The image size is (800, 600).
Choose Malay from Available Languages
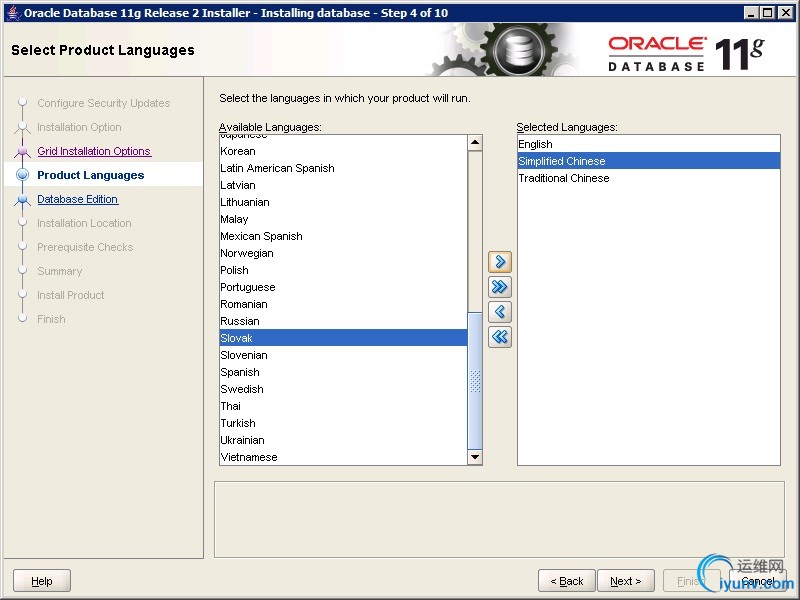pyautogui.click(x=343, y=219)
